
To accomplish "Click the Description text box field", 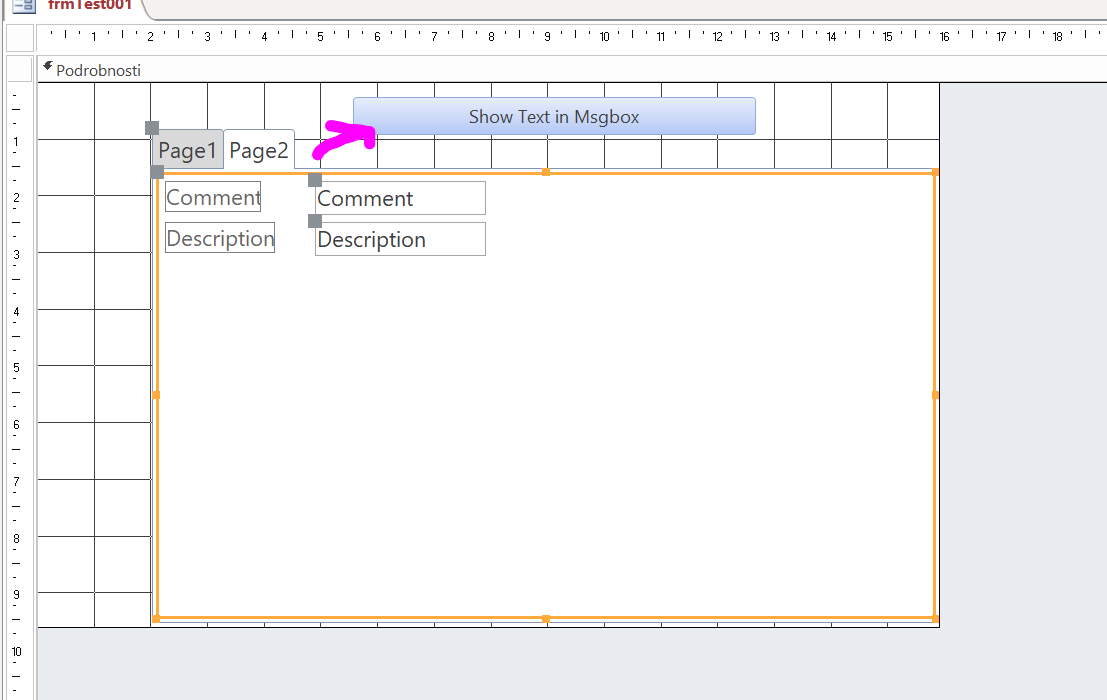I will (400, 239).
